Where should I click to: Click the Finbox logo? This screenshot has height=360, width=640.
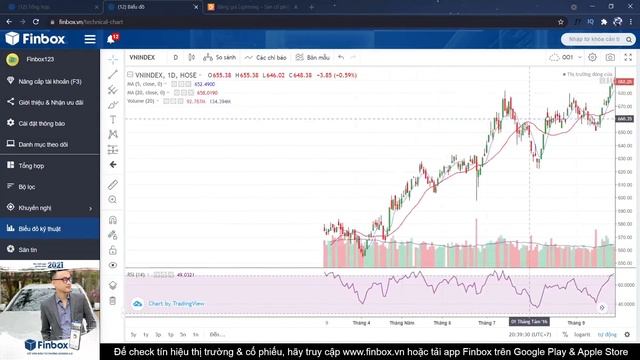[x=35, y=39]
